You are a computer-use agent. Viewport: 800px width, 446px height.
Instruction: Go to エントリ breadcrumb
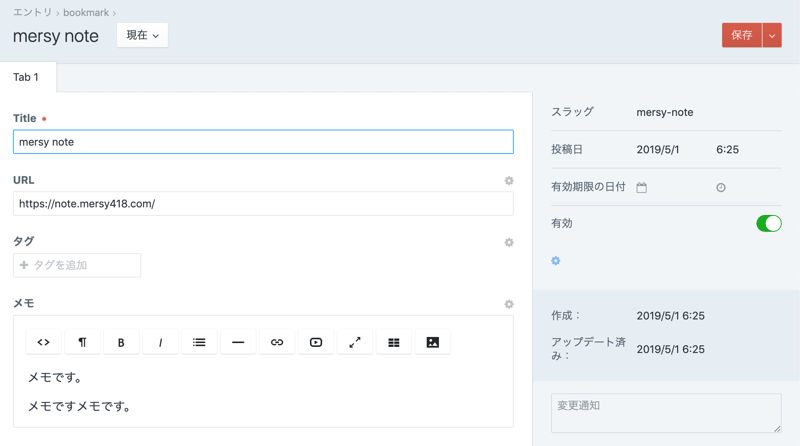[32, 13]
